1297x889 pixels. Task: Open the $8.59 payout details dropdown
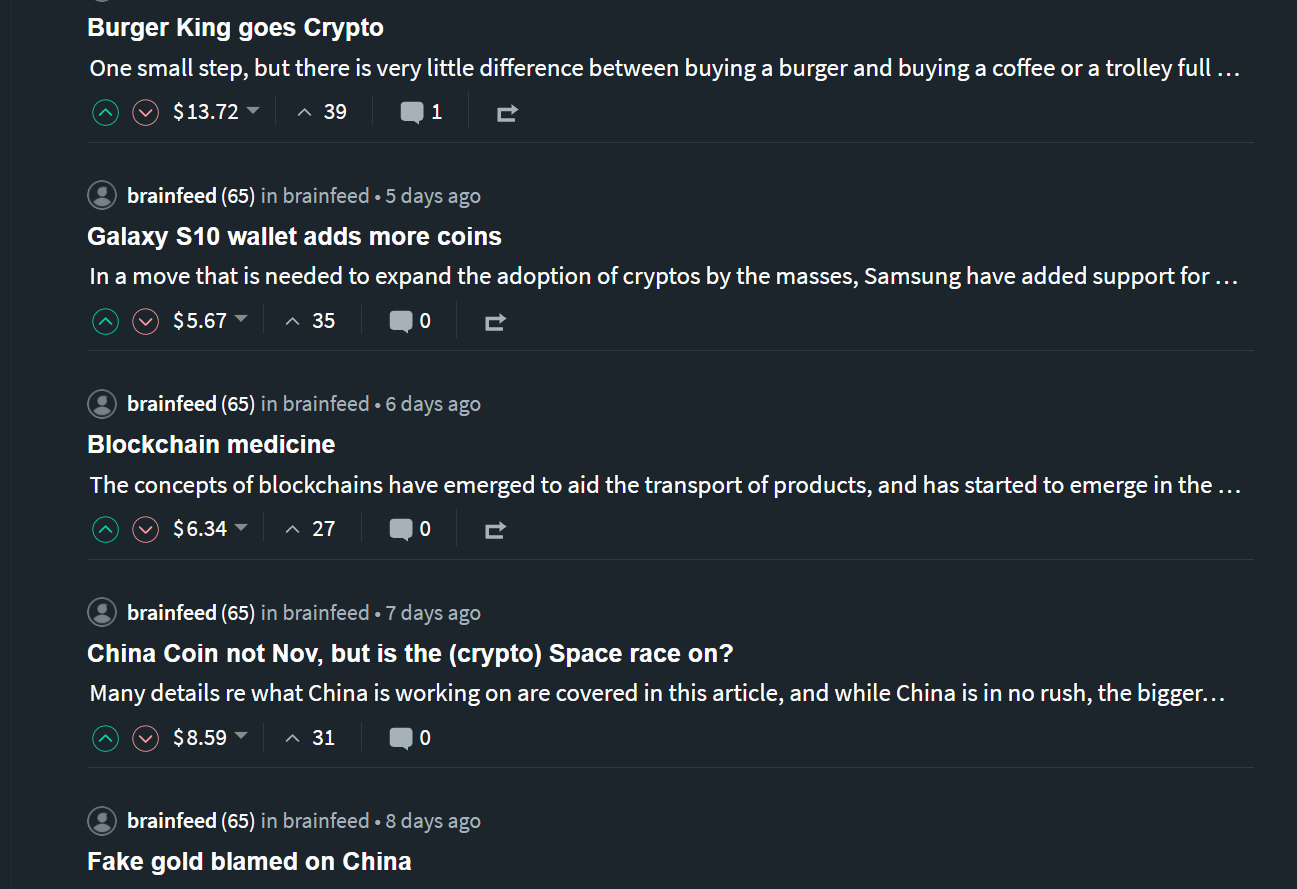[241, 737]
